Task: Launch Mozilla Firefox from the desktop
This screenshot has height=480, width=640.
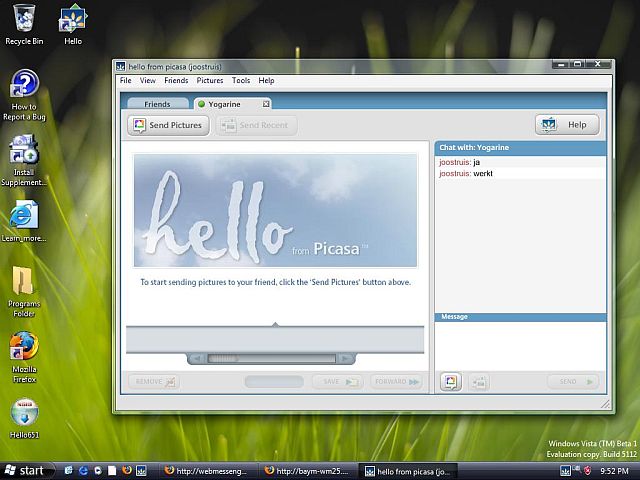Action: pyautogui.click(x=24, y=357)
